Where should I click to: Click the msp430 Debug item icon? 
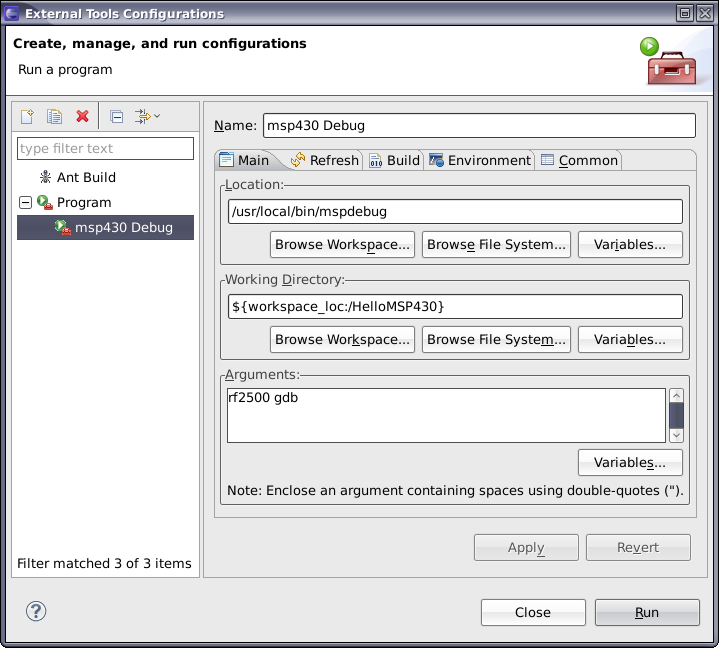(63, 227)
